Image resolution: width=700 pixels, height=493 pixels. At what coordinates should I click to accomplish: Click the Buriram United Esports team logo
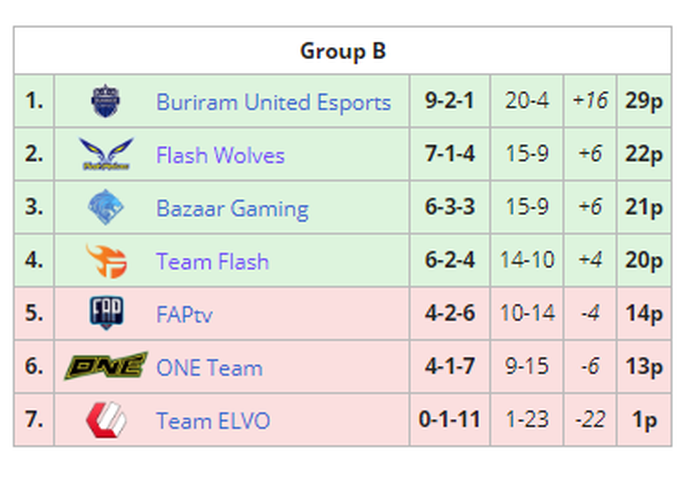coord(105,101)
